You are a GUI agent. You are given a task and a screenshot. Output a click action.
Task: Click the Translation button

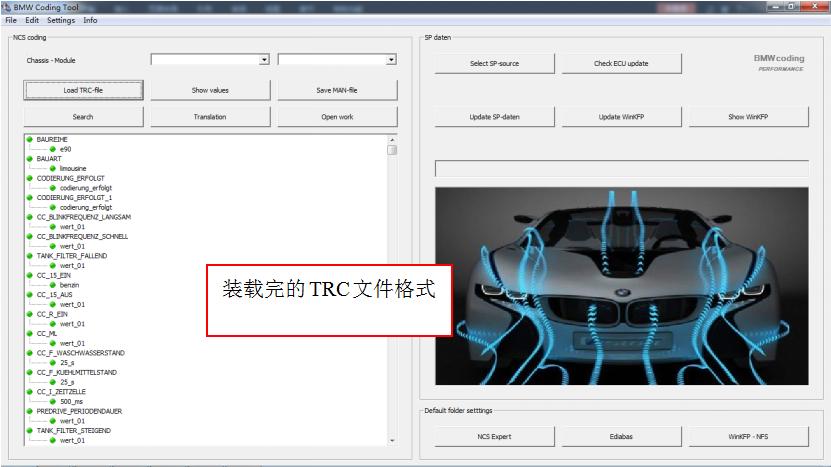(210, 117)
